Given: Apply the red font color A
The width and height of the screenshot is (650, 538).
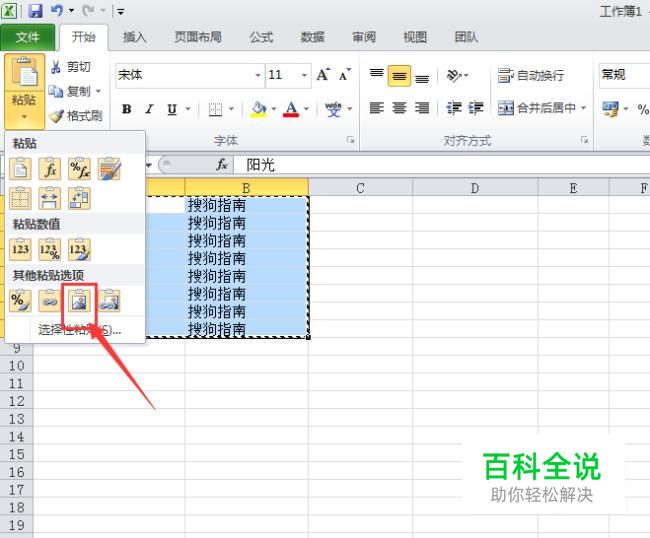Looking at the screenshot, I should pos(291,109).
